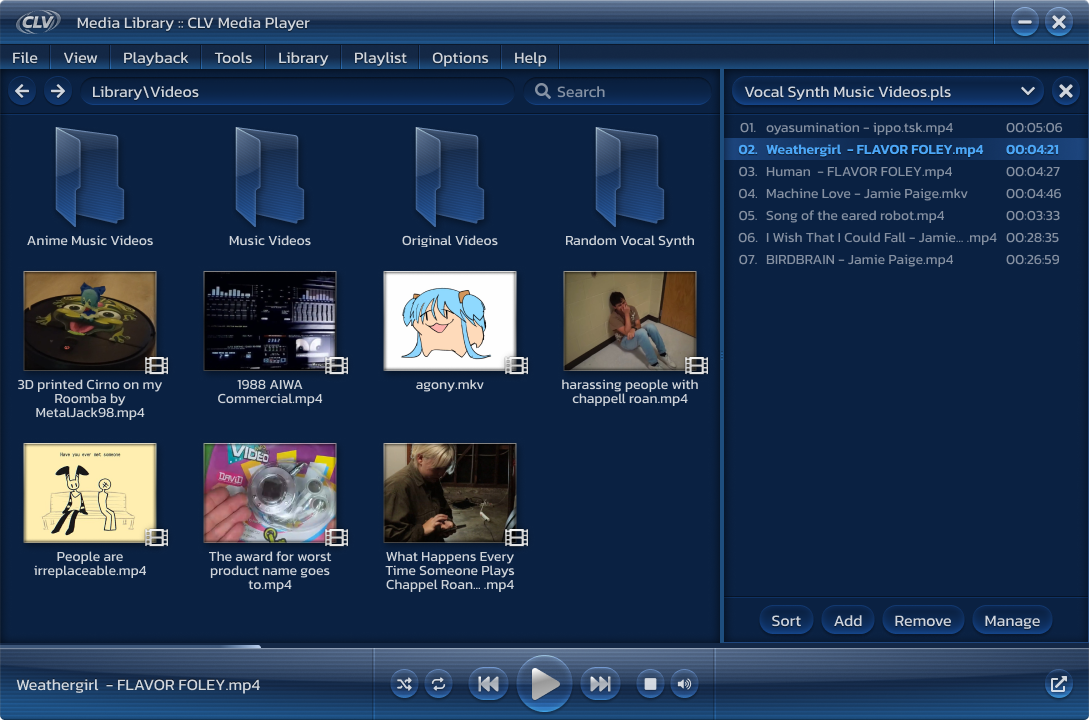This screenshot has width=1089, height=720.
Task: Navigate back in the library
Action: tap(23, 91)
